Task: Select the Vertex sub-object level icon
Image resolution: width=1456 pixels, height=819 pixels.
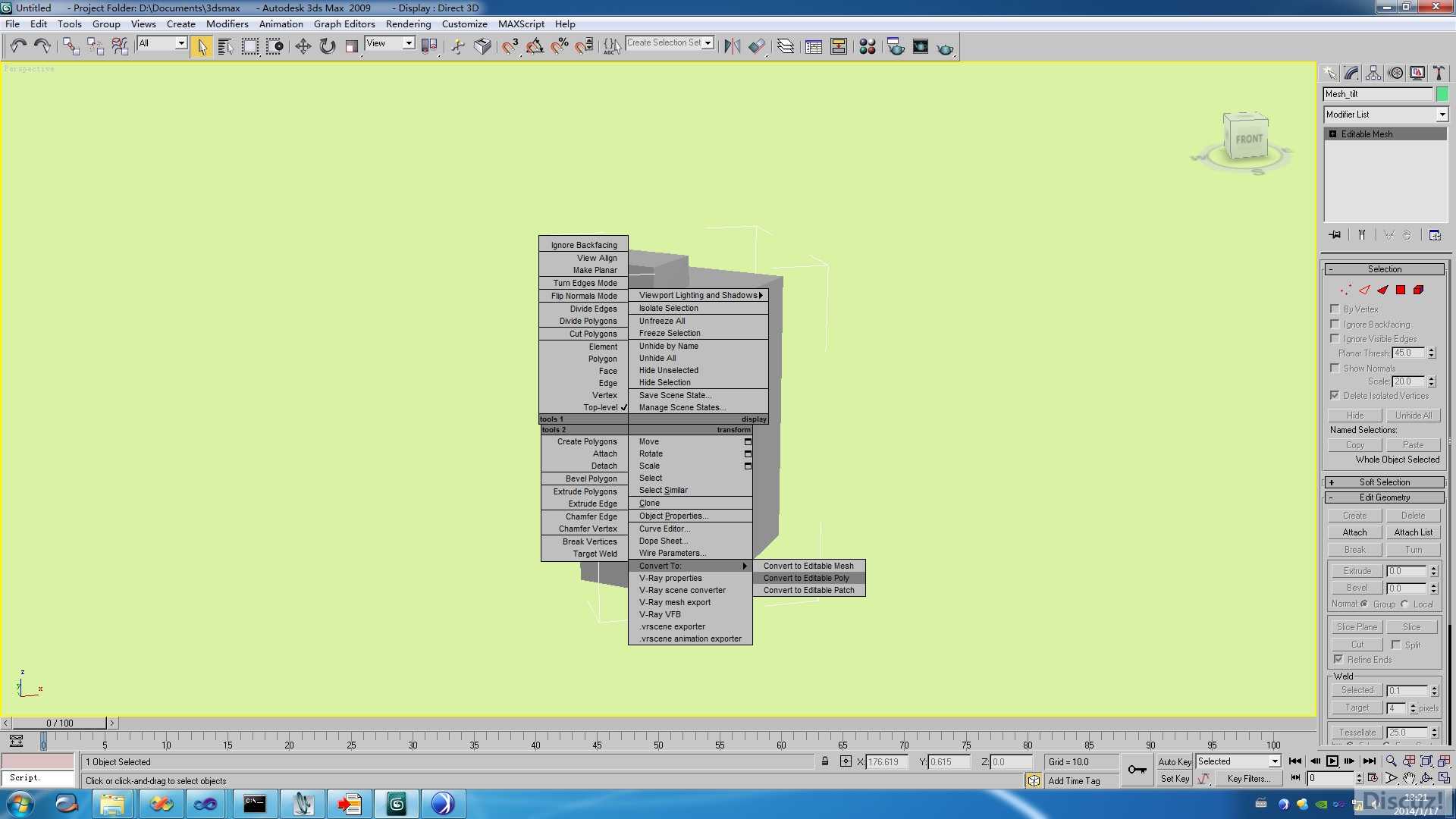Action: coord(1345,290)
